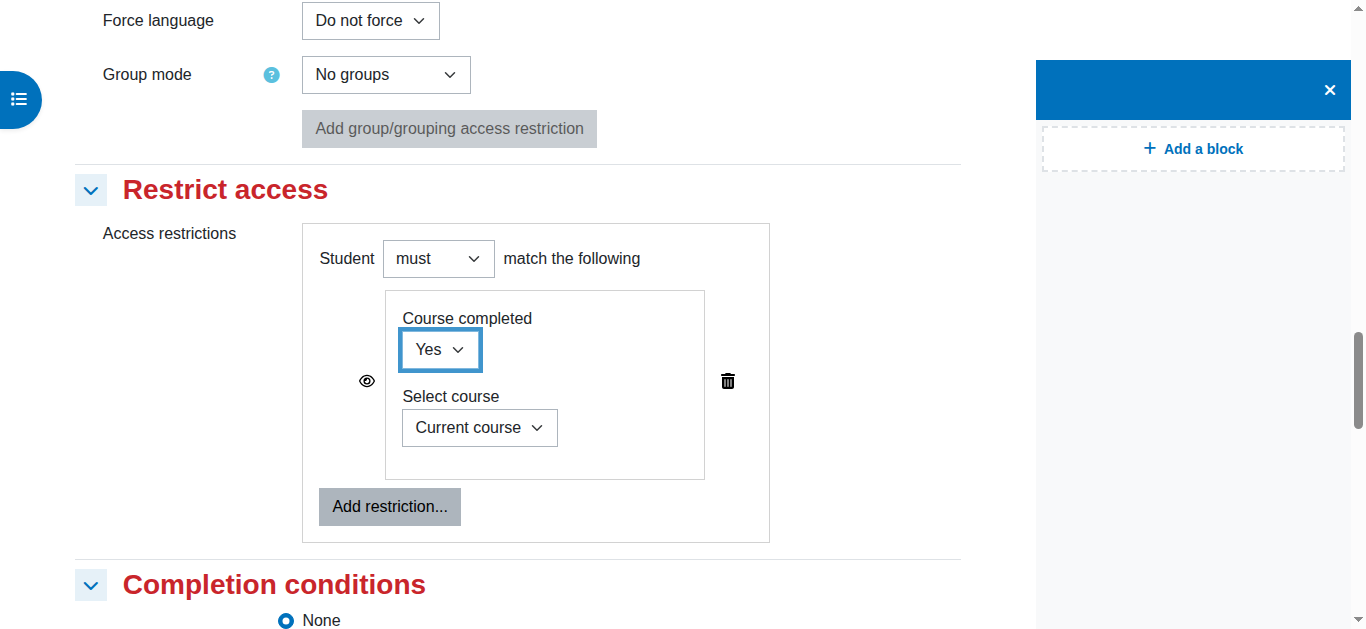Toggle restriction visibility eye icon
Screen dimensions: 1366x629
367,381
